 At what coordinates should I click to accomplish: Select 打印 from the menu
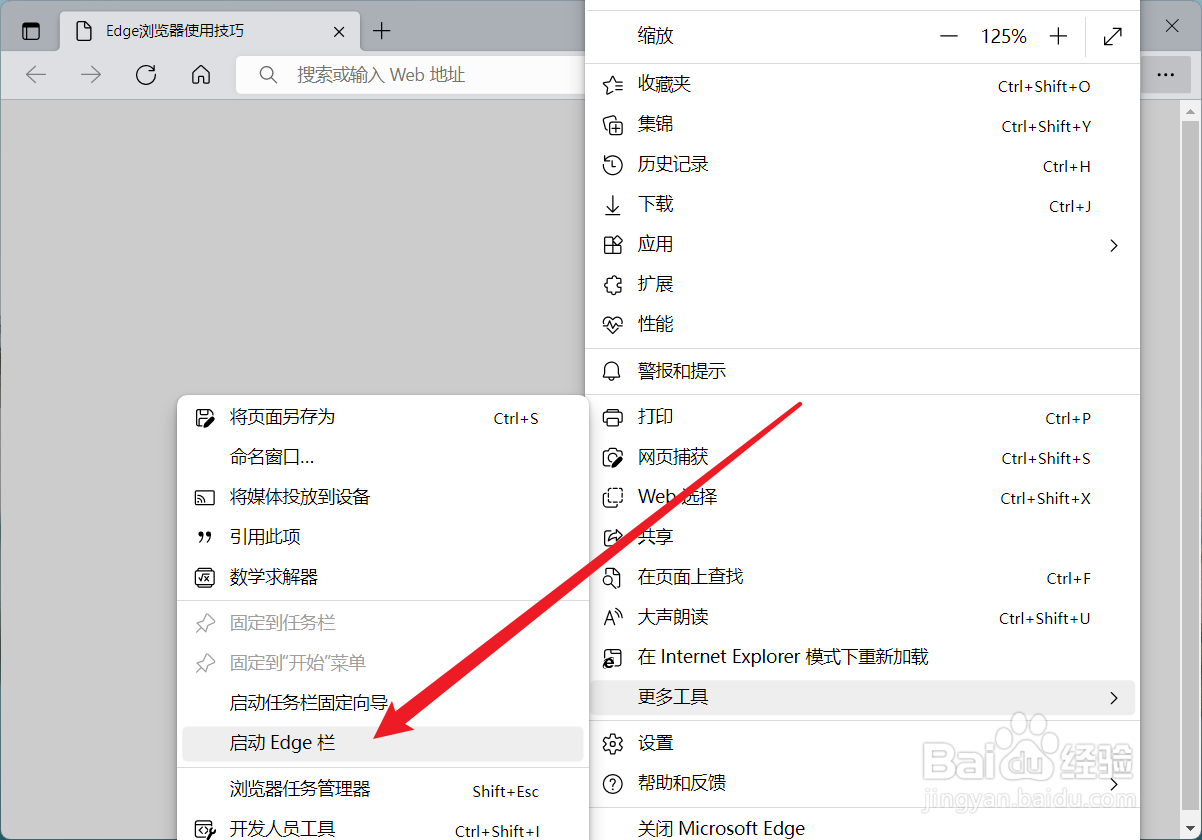(x=862, y=417)
